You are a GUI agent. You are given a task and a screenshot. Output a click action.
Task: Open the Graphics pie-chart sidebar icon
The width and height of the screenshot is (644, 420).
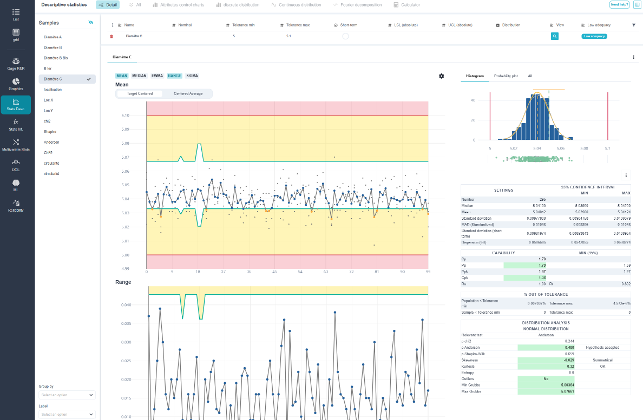(16, 84)
